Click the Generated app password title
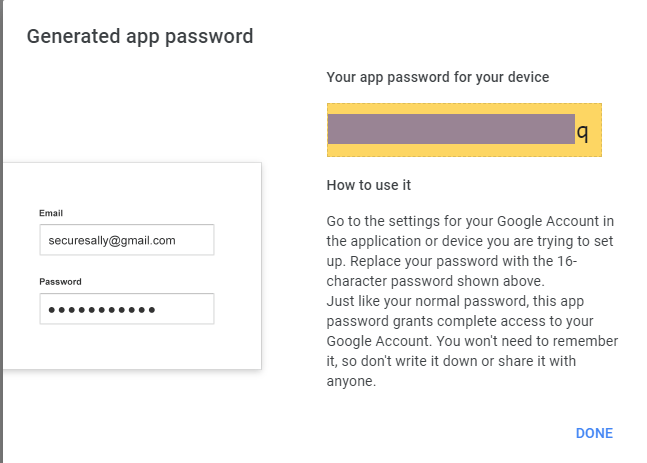 [140, 37]
